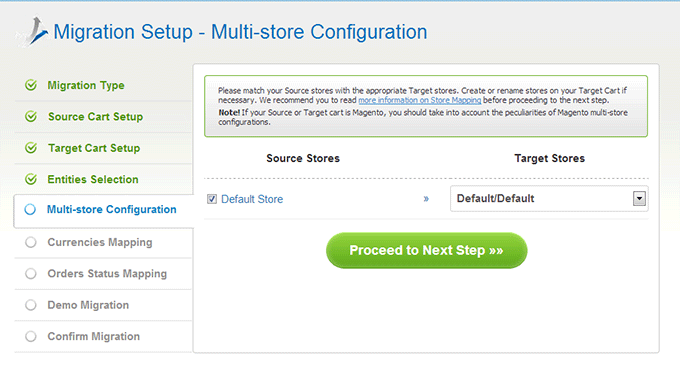Click the blue circle beside Multi-store Configuration
This screenshot has width=680, height=381.
pyautogui.click(x=30, y=209)
